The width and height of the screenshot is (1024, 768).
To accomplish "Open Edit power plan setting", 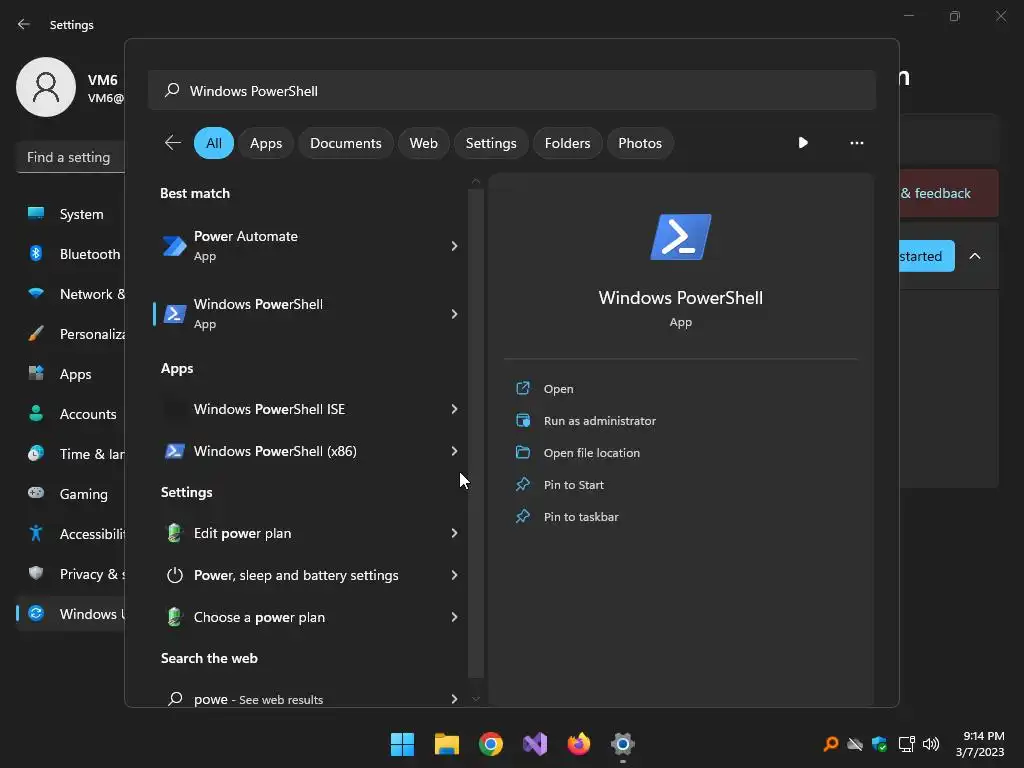I will 310,533.
